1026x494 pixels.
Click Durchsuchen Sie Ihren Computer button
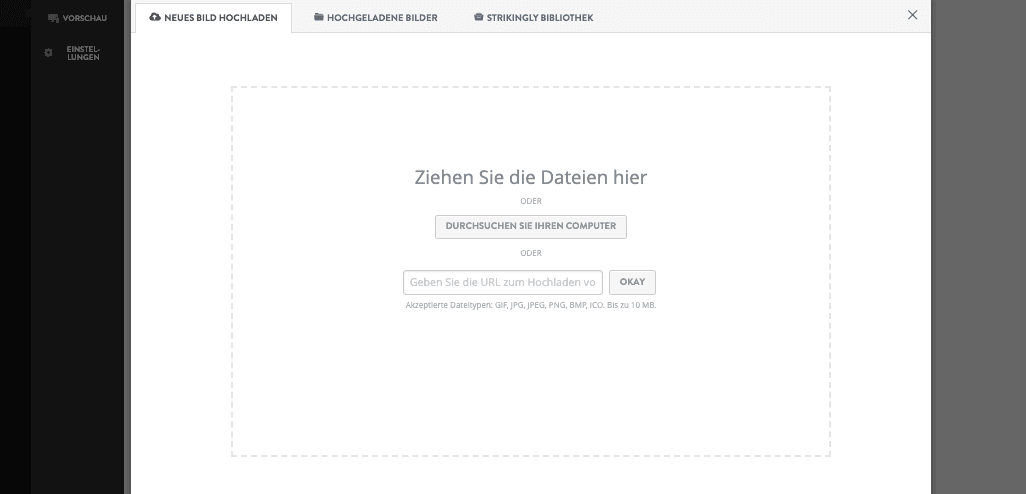(531, 226)
